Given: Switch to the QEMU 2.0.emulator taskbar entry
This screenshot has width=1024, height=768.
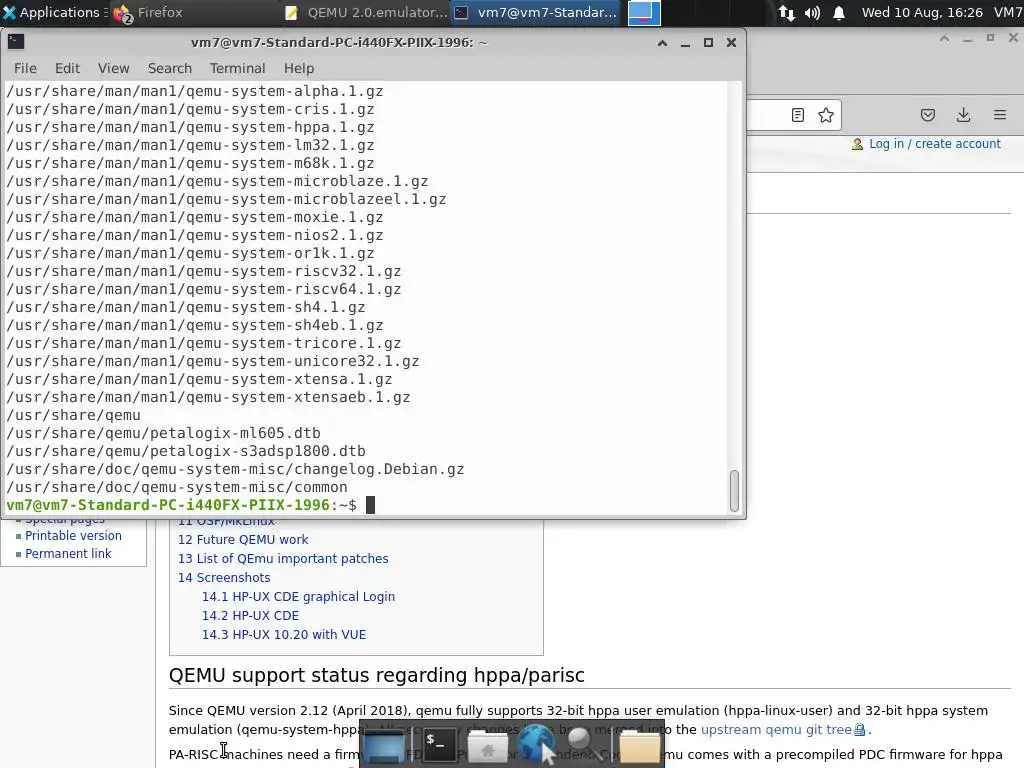Looking at the screenshot, I should [366, 12].
